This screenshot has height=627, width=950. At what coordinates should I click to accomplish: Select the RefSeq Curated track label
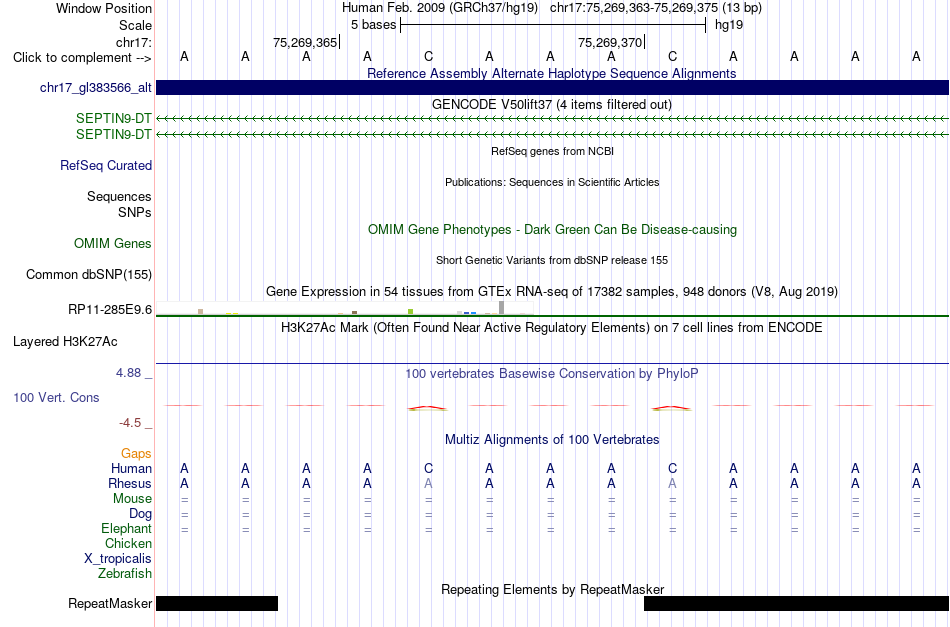point(106,165)
